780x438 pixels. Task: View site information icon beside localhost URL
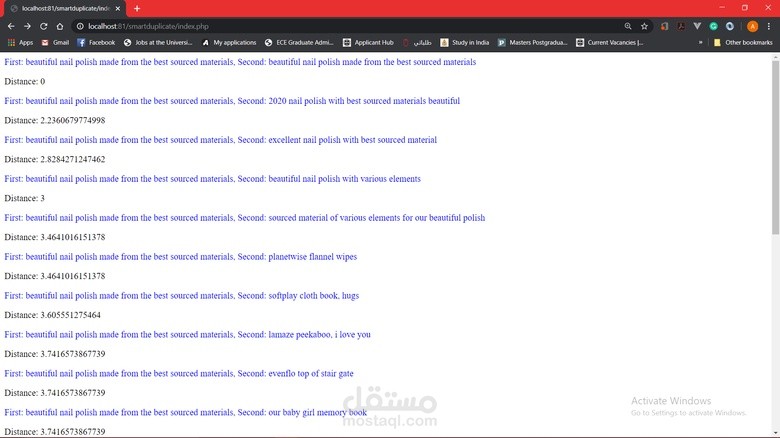coord(80,26)
